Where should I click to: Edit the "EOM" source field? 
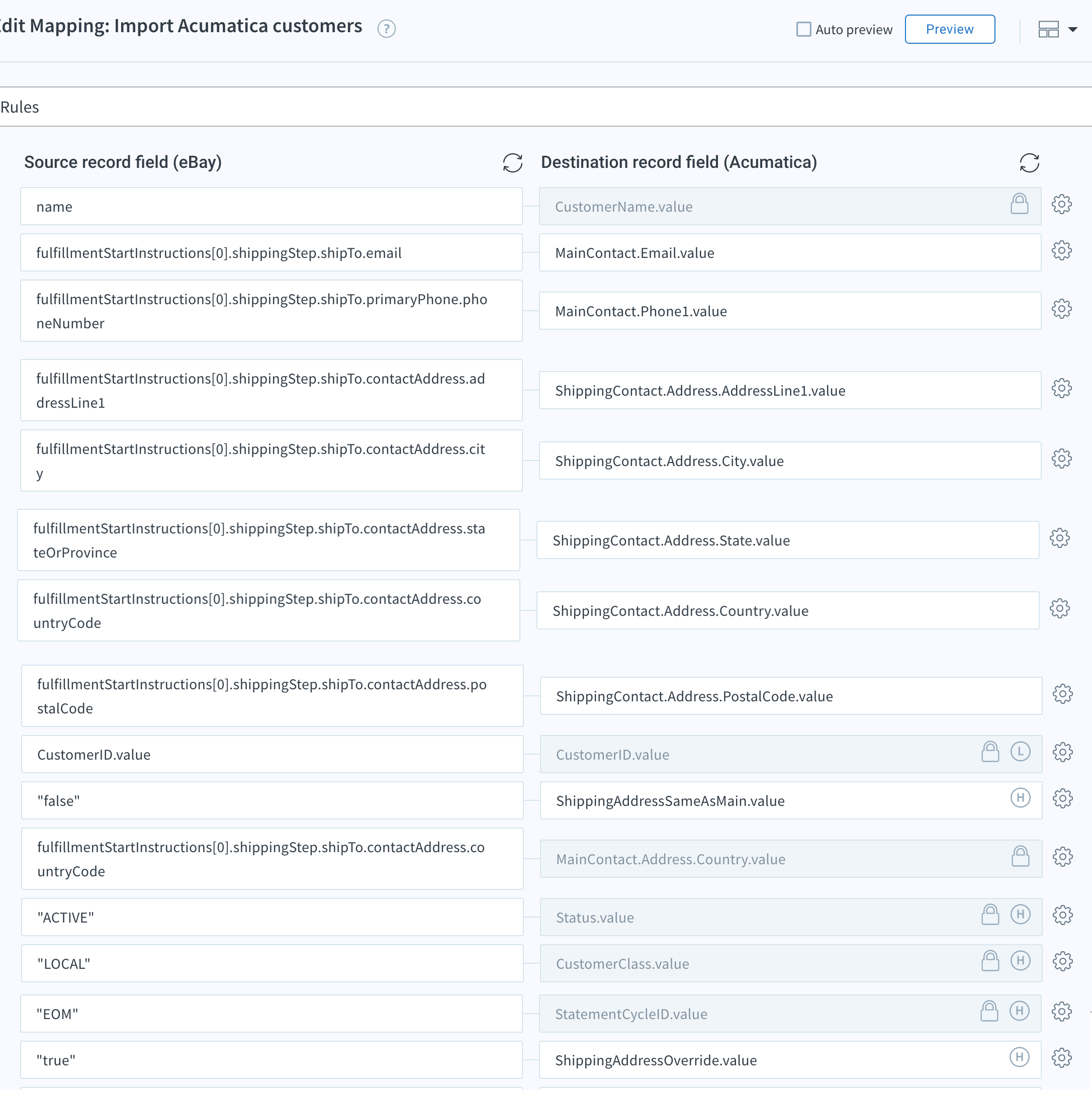click(271, 1014)
